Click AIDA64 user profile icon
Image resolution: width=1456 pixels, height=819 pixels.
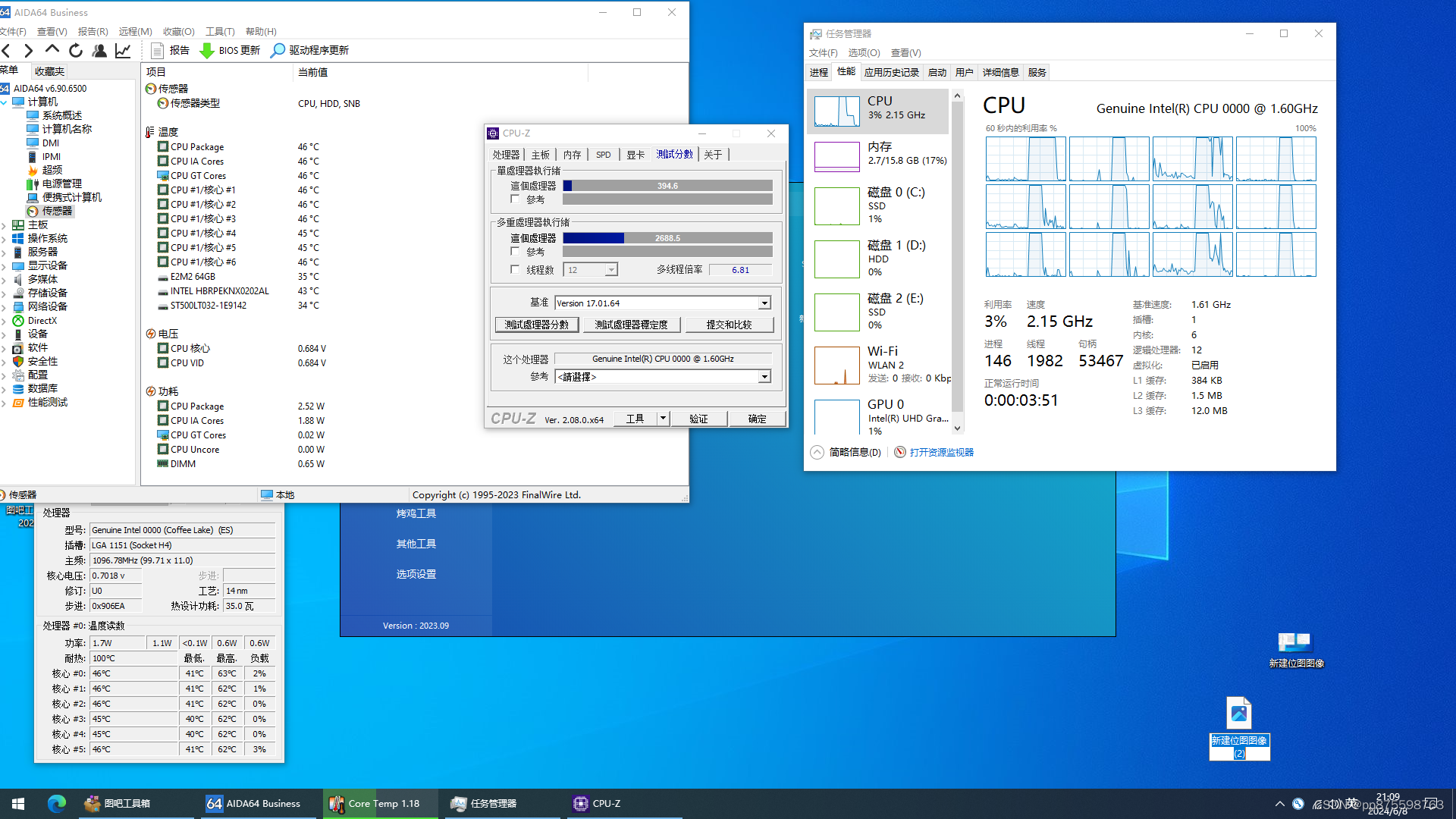(99, 51)
